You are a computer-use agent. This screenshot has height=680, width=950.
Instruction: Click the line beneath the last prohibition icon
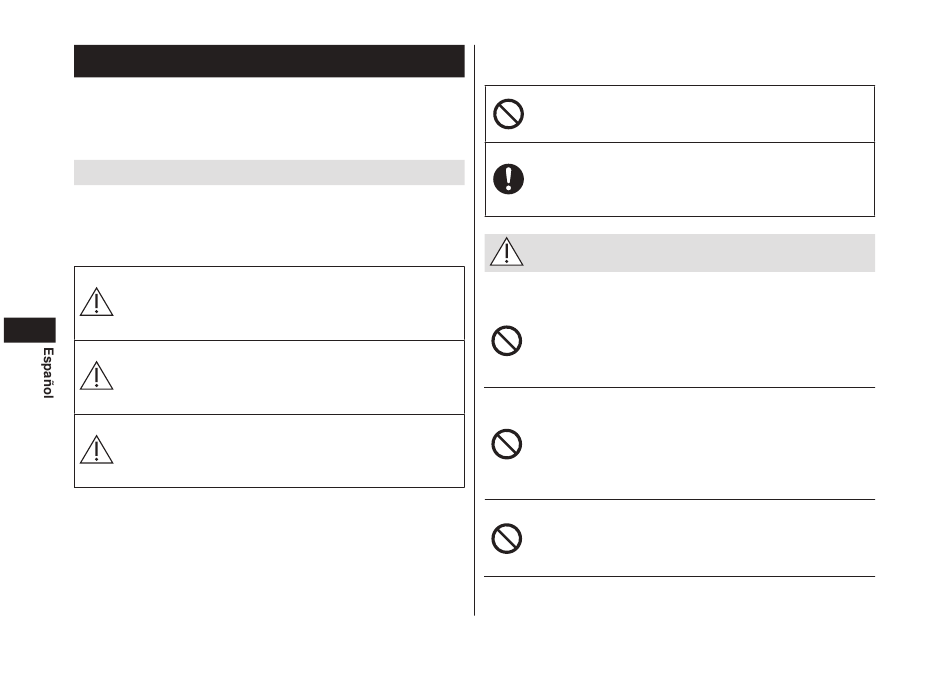tap(679, 576)
